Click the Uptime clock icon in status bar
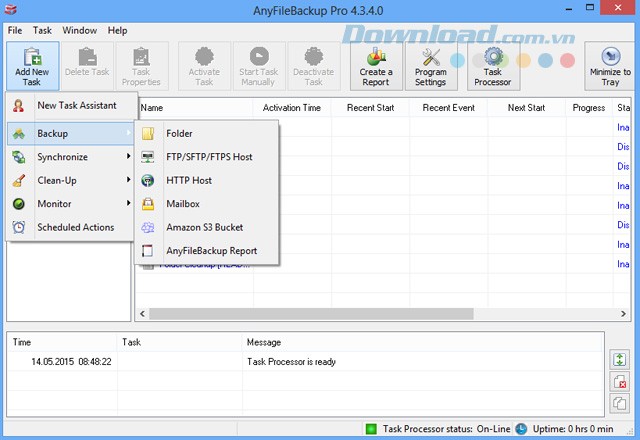640x440 pixels. pos(521,429)
